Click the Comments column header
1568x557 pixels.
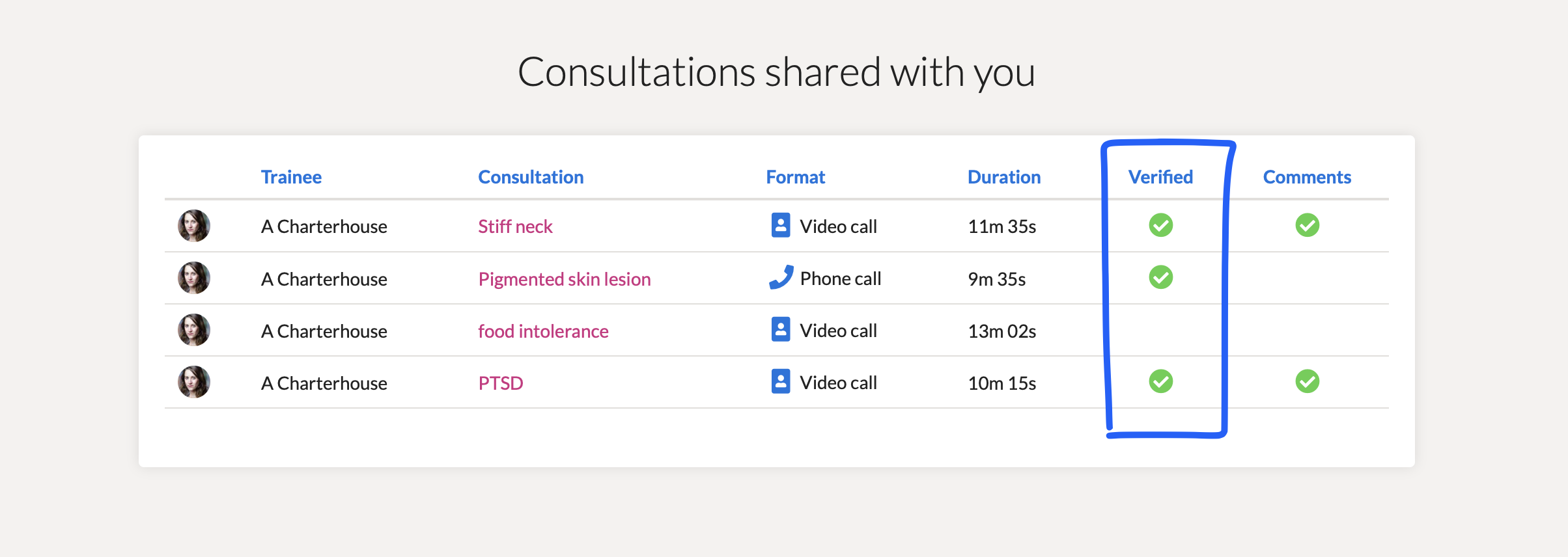click(x=1307, y=177)
